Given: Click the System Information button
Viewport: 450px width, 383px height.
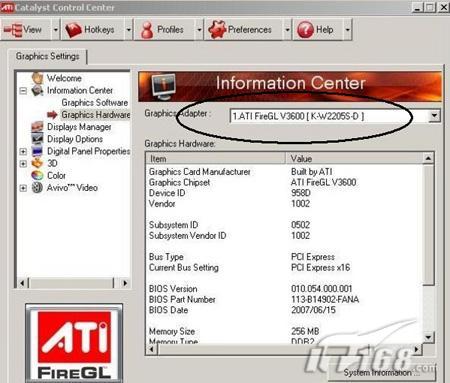Looking at the screenshot, I should point(382,372).
